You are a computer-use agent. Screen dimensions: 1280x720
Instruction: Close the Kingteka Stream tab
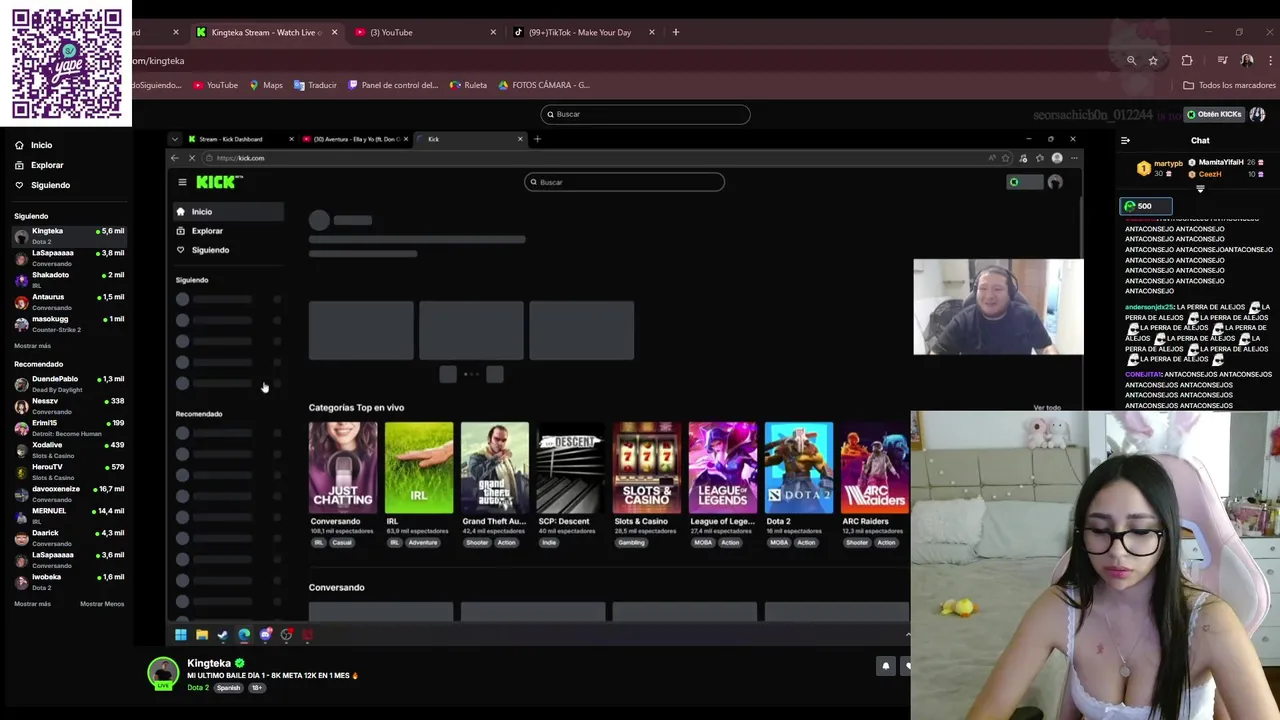[334, 32]
